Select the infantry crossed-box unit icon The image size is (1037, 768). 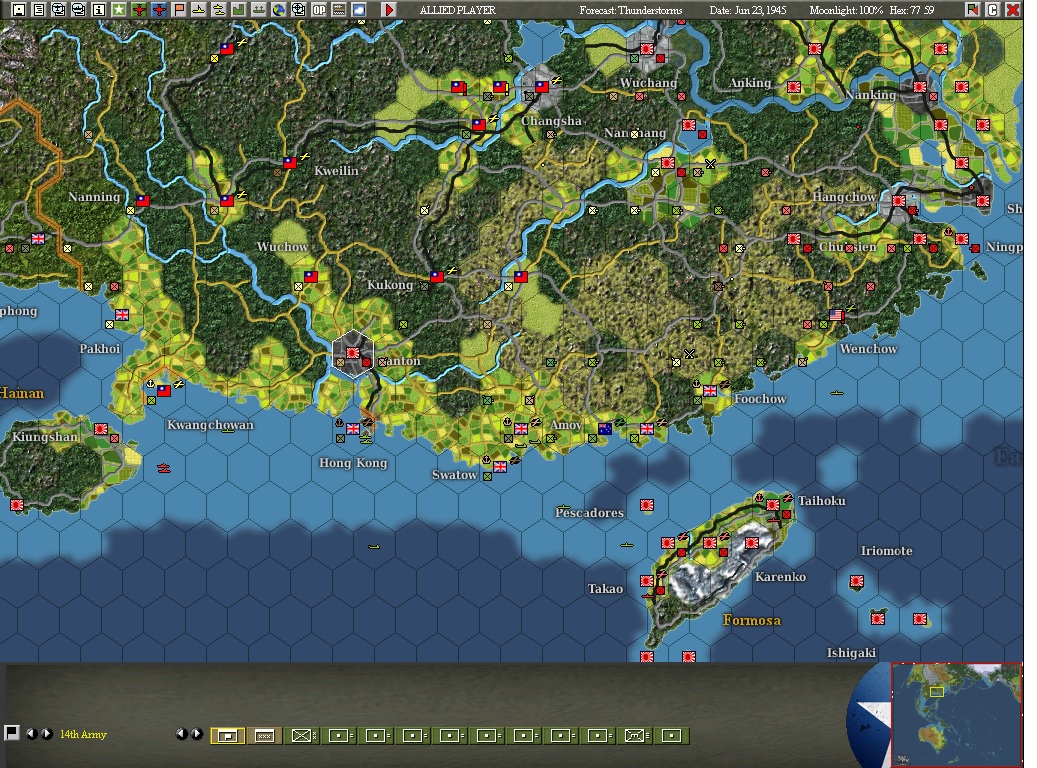302,736
